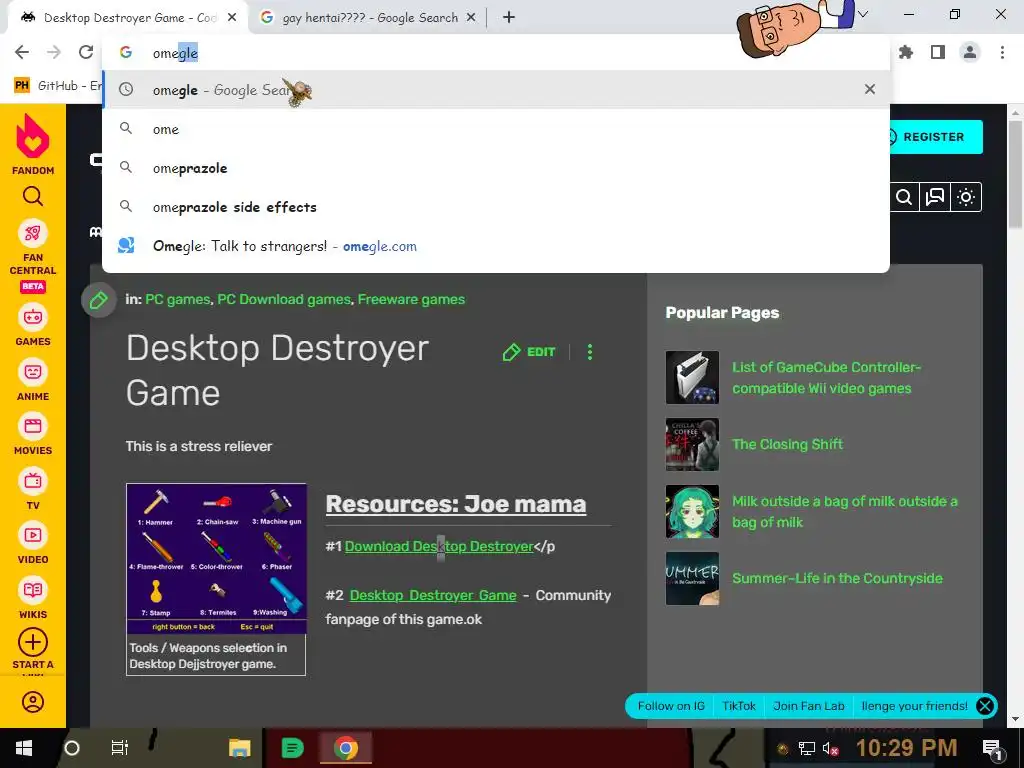Switch to the Desktop Destroyer Game tab

(x=127, y=18)
